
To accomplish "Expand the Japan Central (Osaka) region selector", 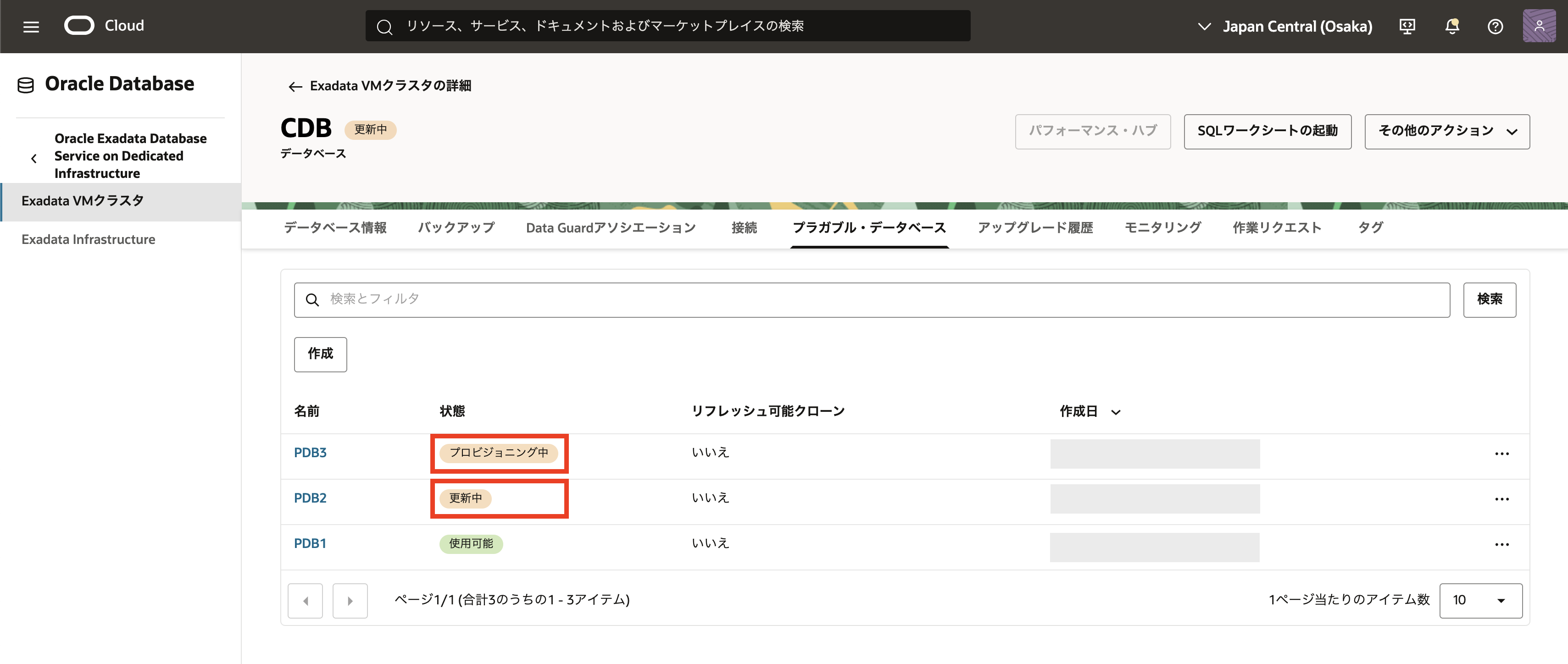I will (1284, 26).
